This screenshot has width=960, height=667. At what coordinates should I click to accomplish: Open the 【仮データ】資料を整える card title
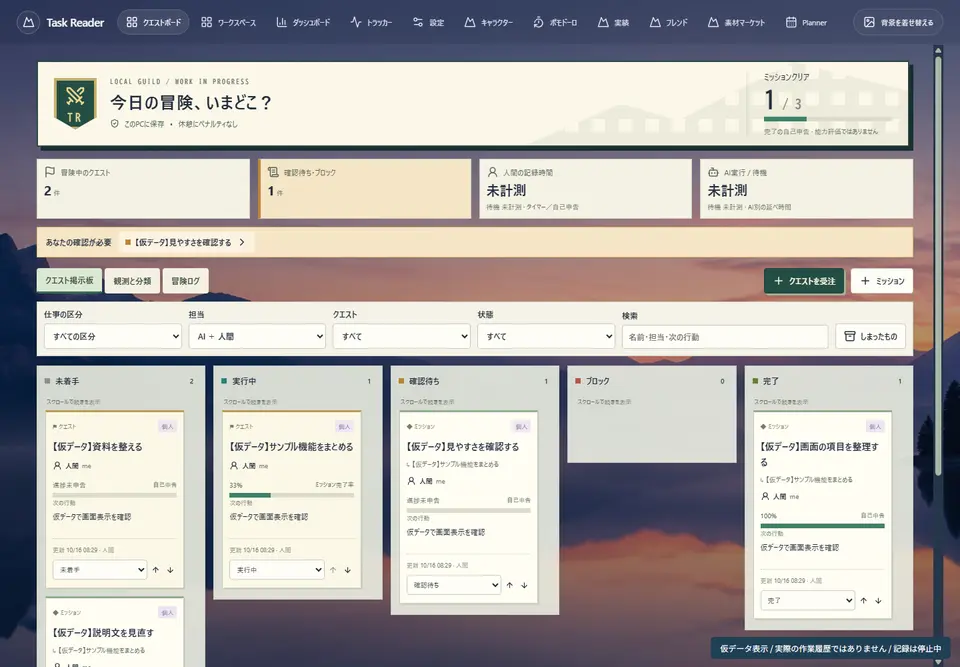click(x=97, y=447)
